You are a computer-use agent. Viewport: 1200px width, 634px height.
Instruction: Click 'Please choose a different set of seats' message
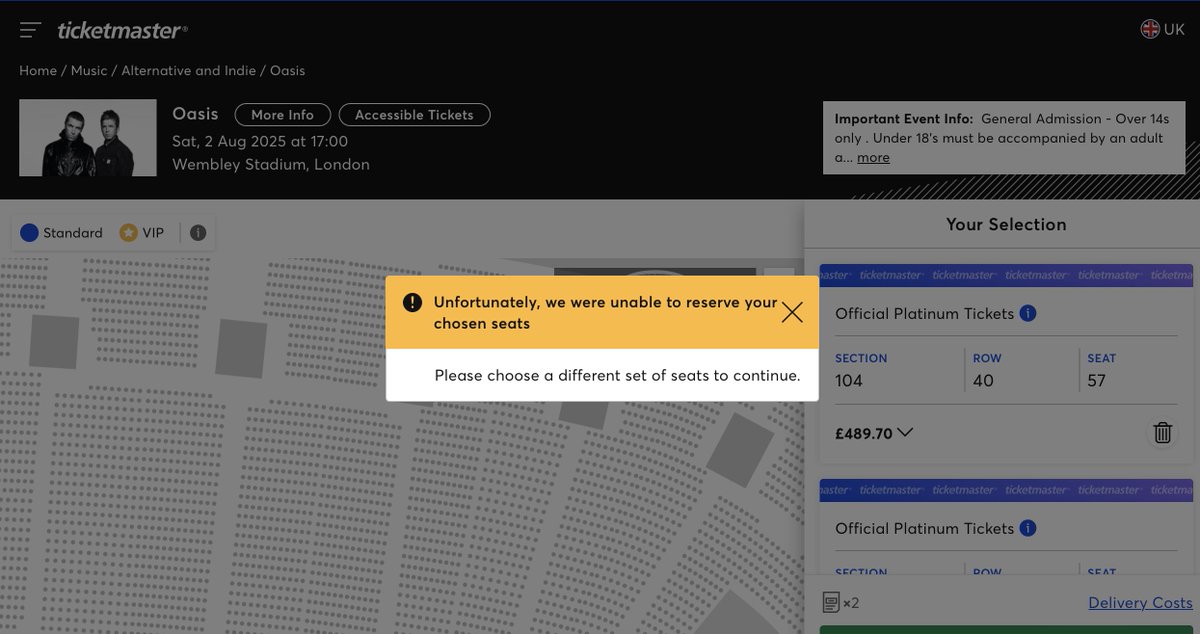[x=617, y=376]
